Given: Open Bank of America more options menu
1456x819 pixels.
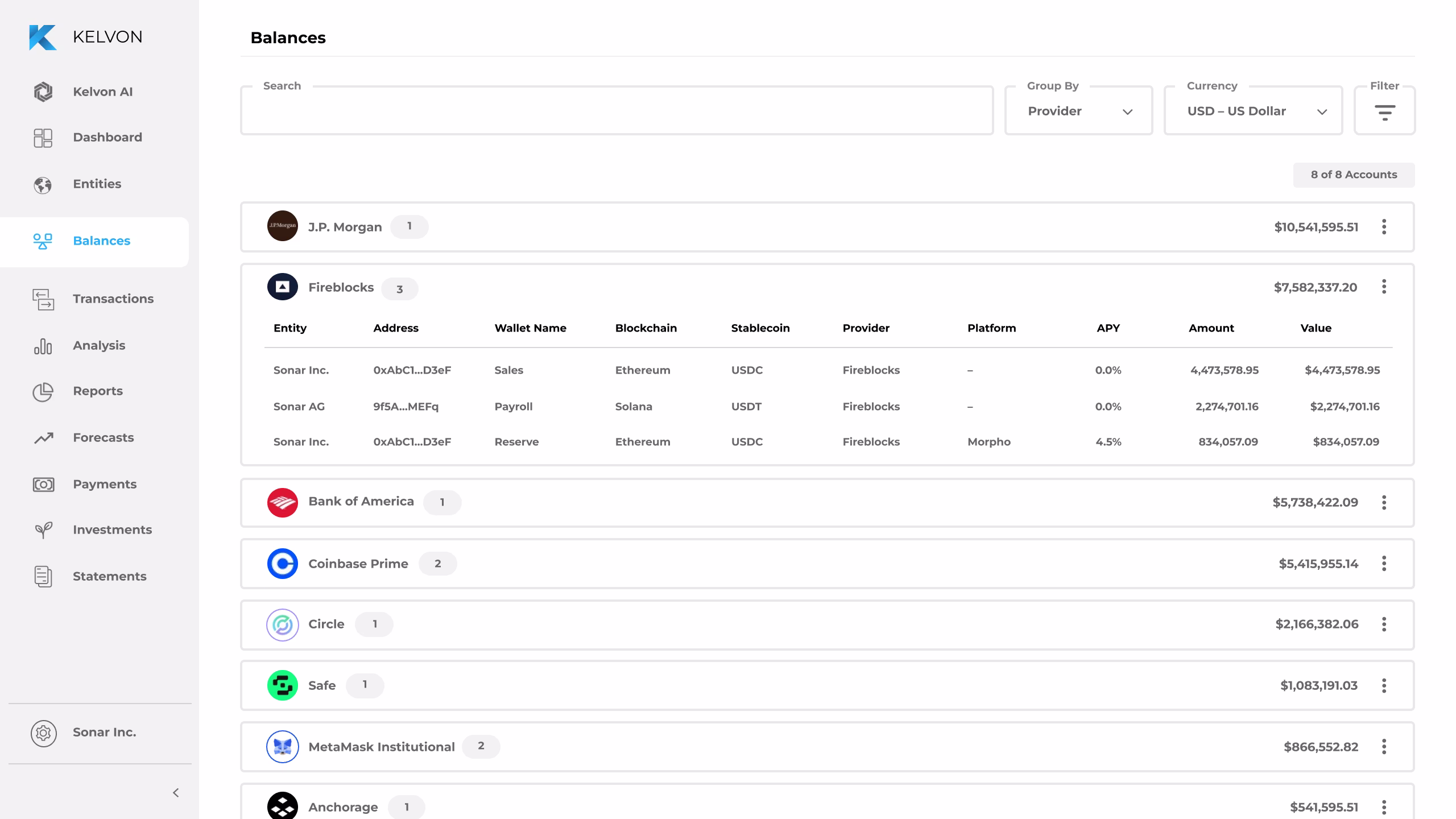Looking at the screenshot, I should tap(1384, 503).
